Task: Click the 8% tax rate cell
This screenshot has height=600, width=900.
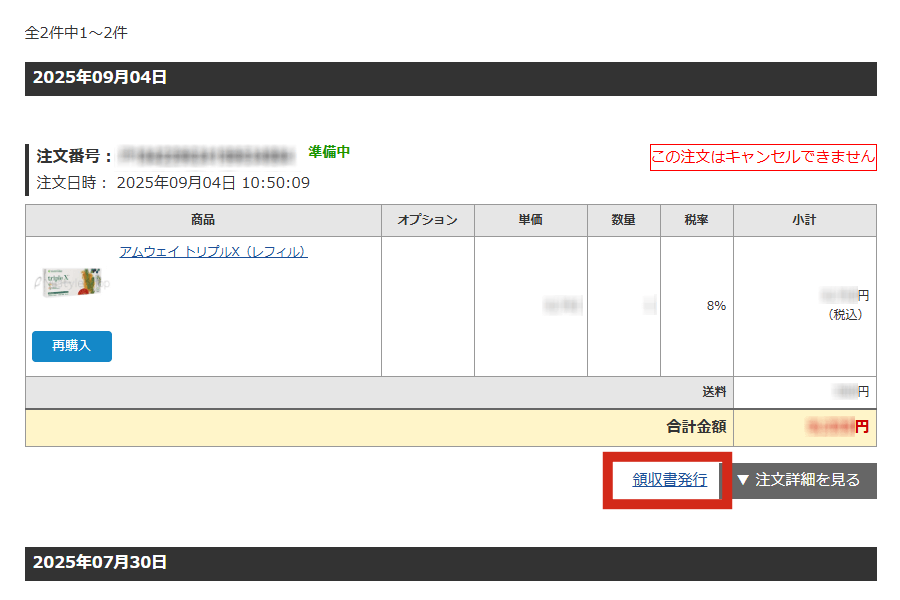Action: pos(715,306)
